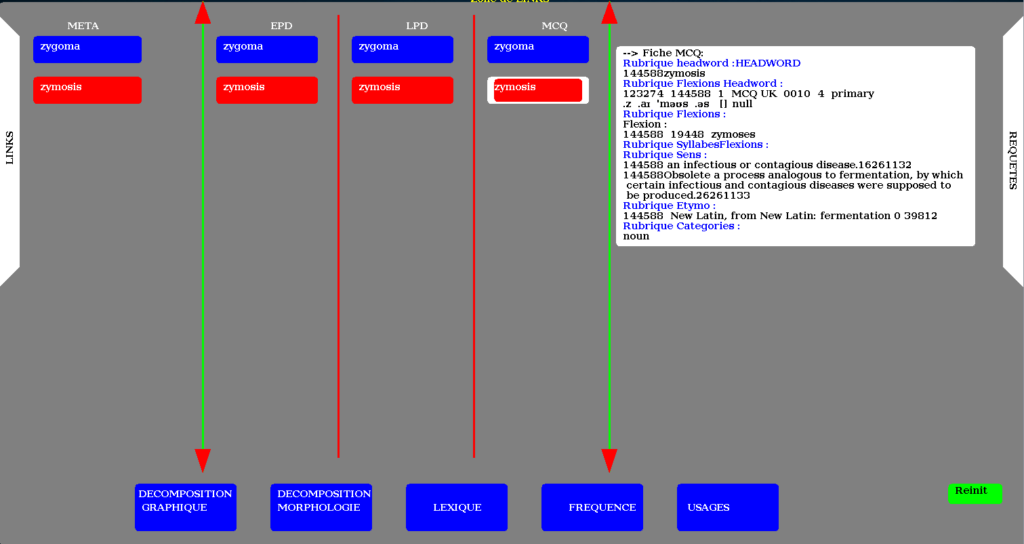Click the EPD column header

coord(281,26)
